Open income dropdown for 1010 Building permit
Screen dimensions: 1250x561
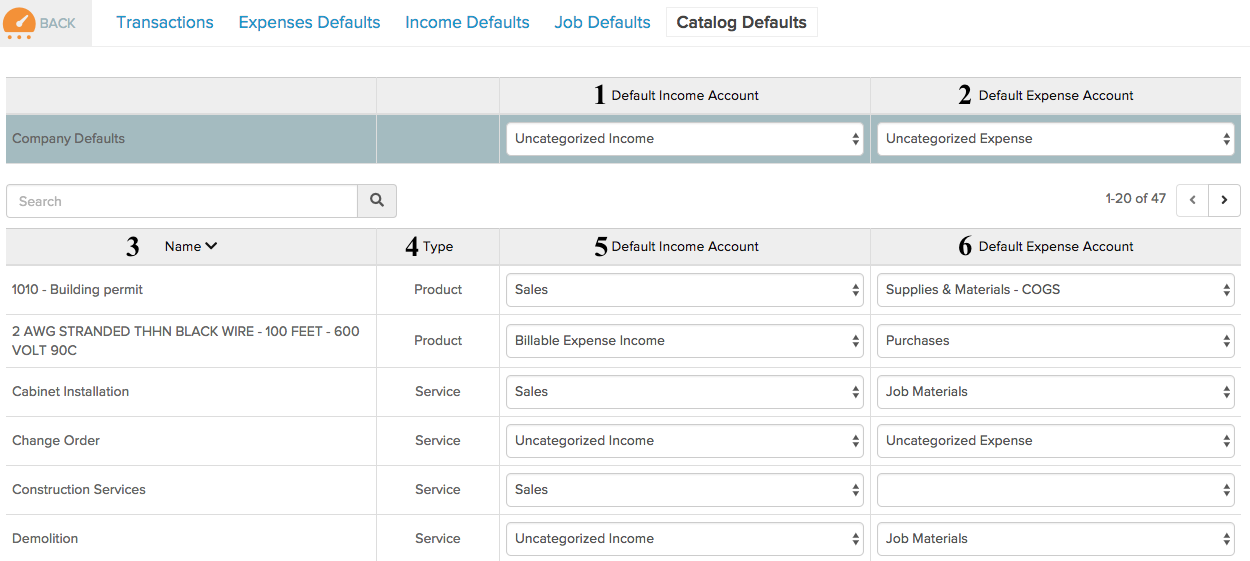click(x=685, y=290)
